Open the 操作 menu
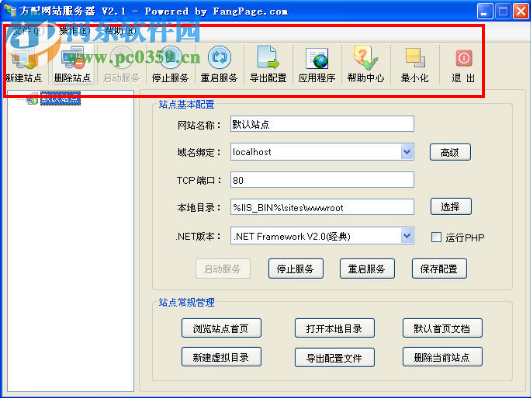Image resolution: width=531 pixels, height=398 pixels. point(75,32)
